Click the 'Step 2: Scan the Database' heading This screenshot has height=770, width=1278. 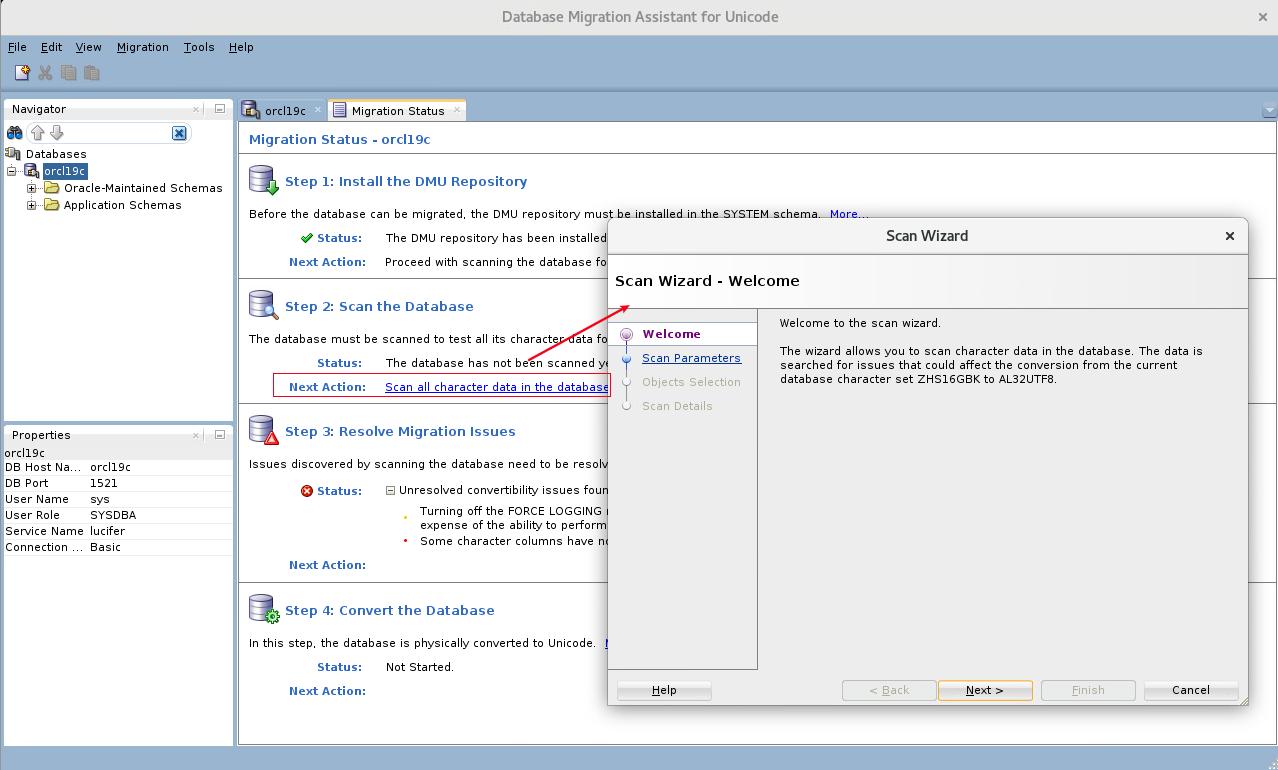(379, 306)
